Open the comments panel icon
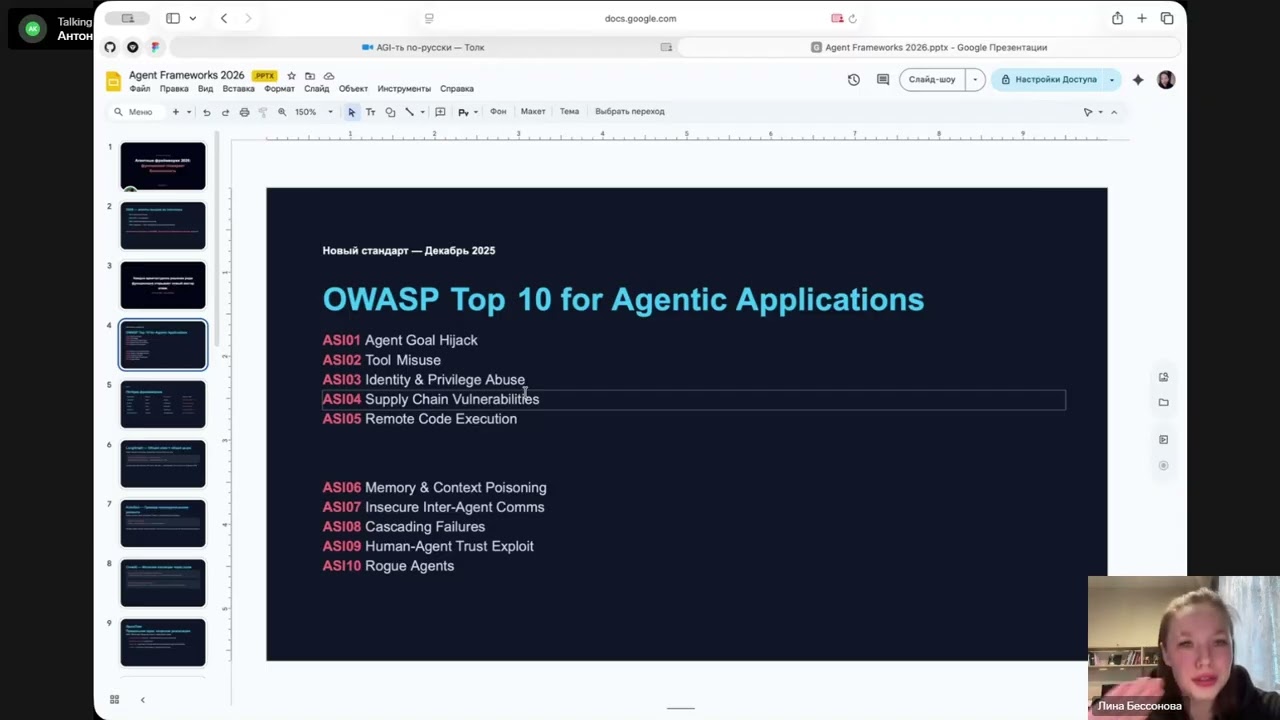 coord(883,80)
